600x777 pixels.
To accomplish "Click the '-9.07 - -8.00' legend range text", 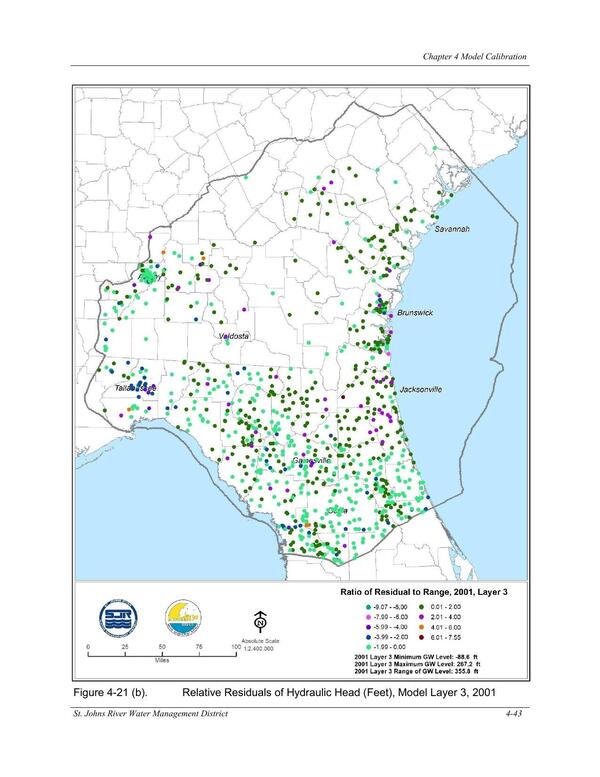I will click(391, 607).
